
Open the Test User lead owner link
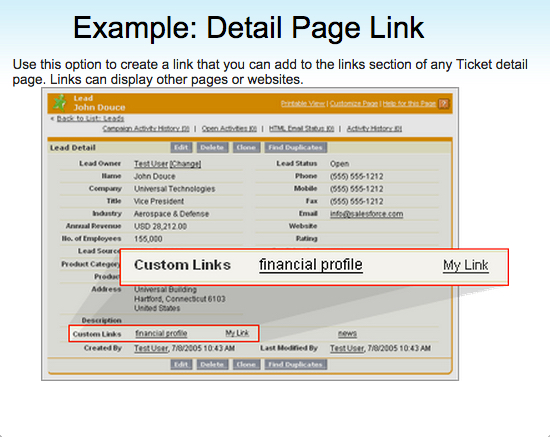151,164
